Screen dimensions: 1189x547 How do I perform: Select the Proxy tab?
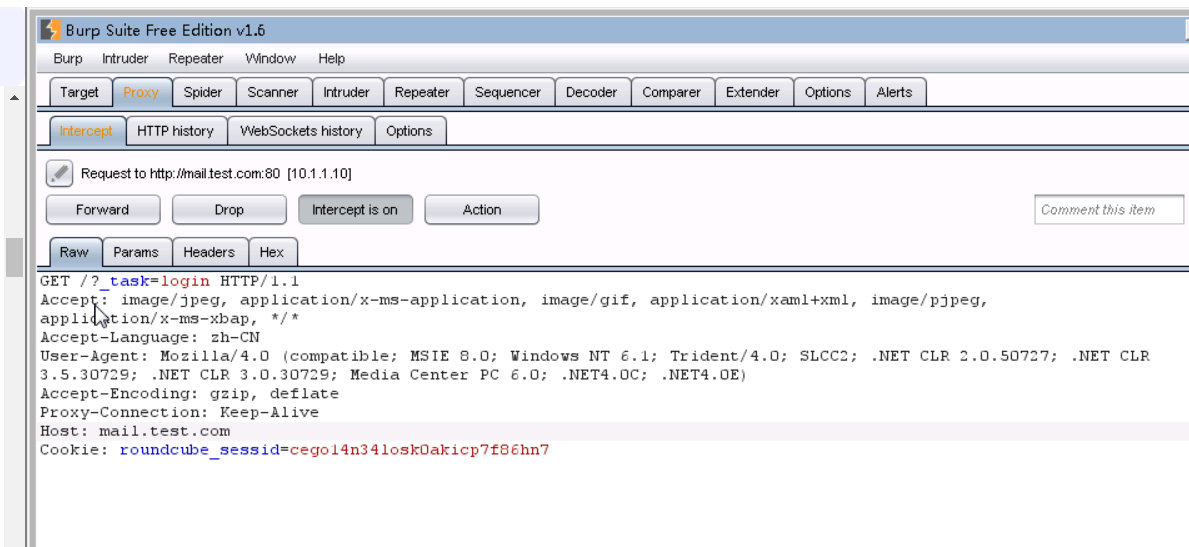pyautogui.click(x=141, y=92)
